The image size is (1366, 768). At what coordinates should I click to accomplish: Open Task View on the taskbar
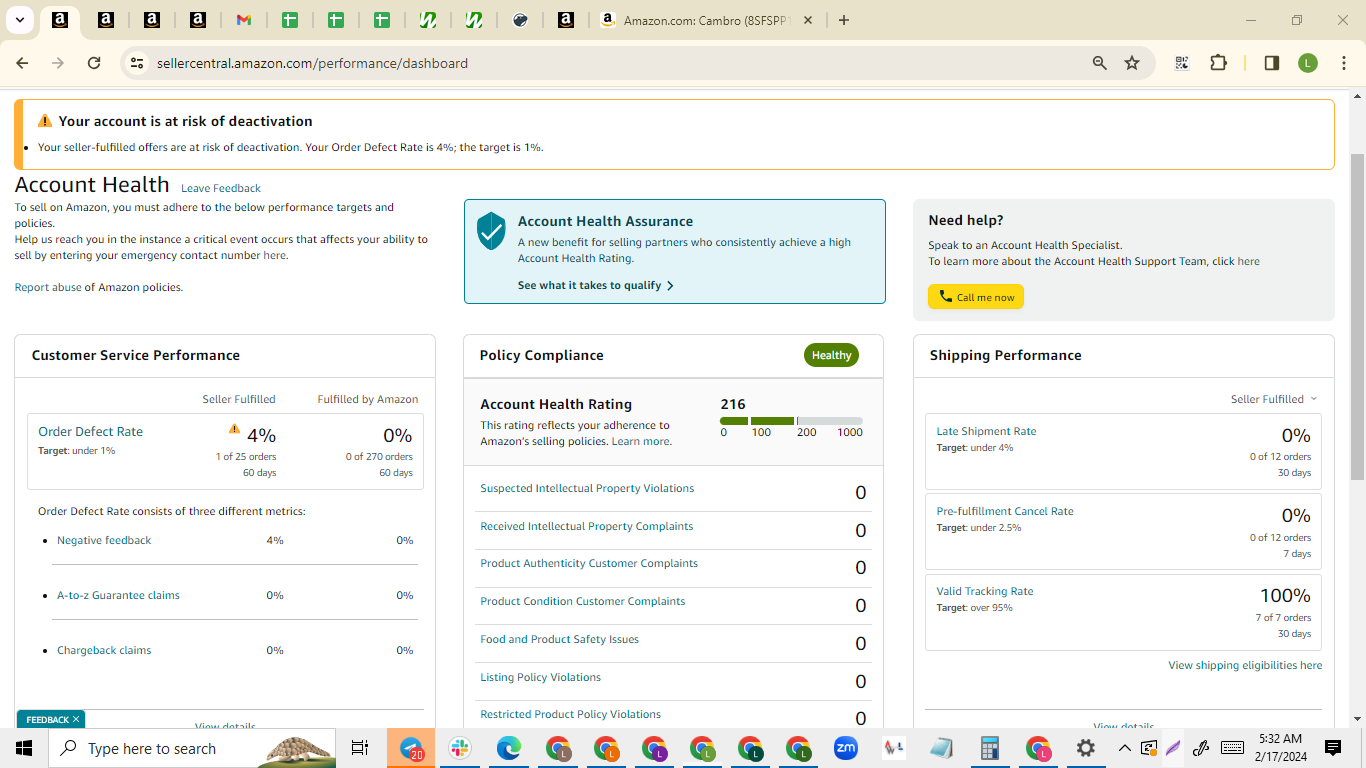tap(360, 748)
